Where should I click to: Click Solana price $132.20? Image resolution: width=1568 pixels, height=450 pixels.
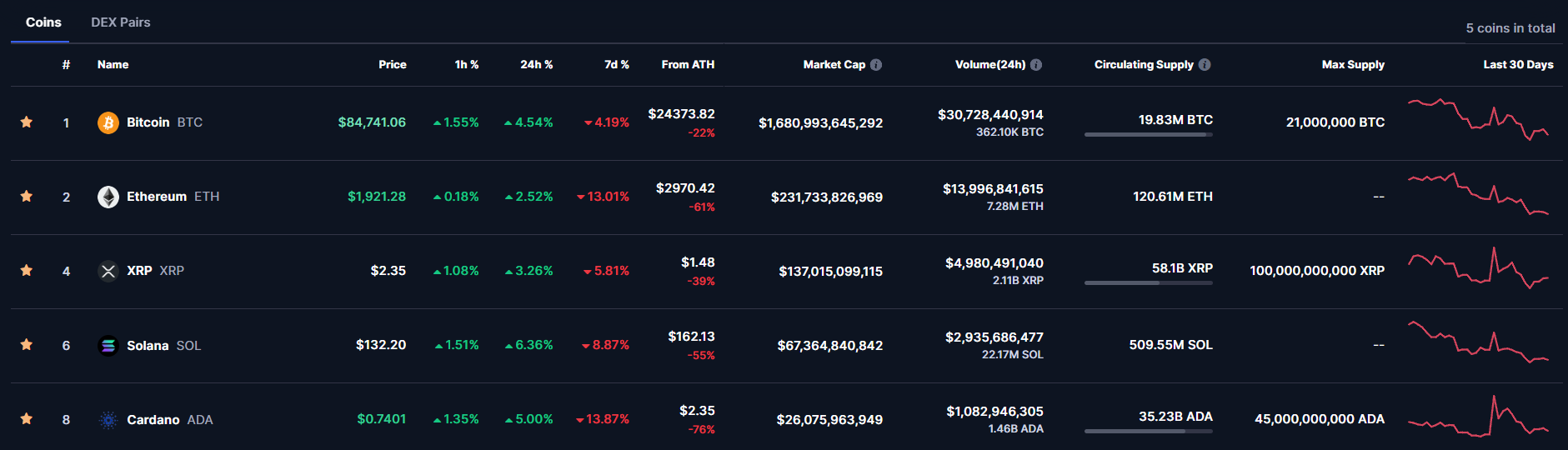pyautogui.click(x=381, y=345)
